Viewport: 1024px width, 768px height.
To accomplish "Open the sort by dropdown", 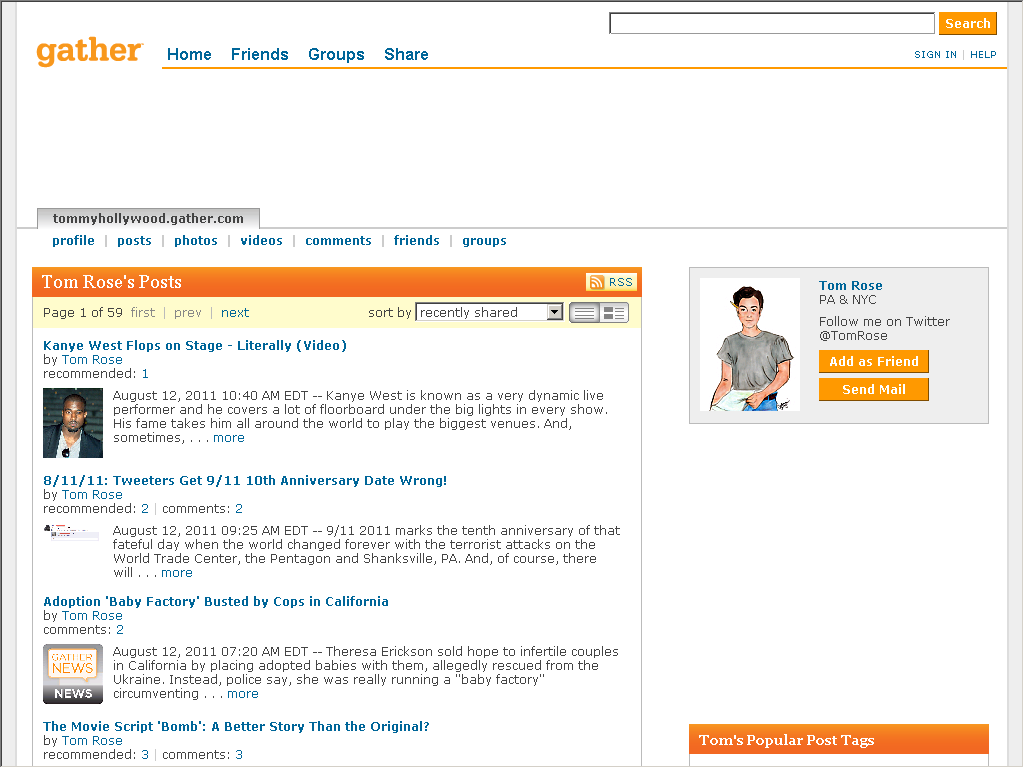I will coord(489,312).
